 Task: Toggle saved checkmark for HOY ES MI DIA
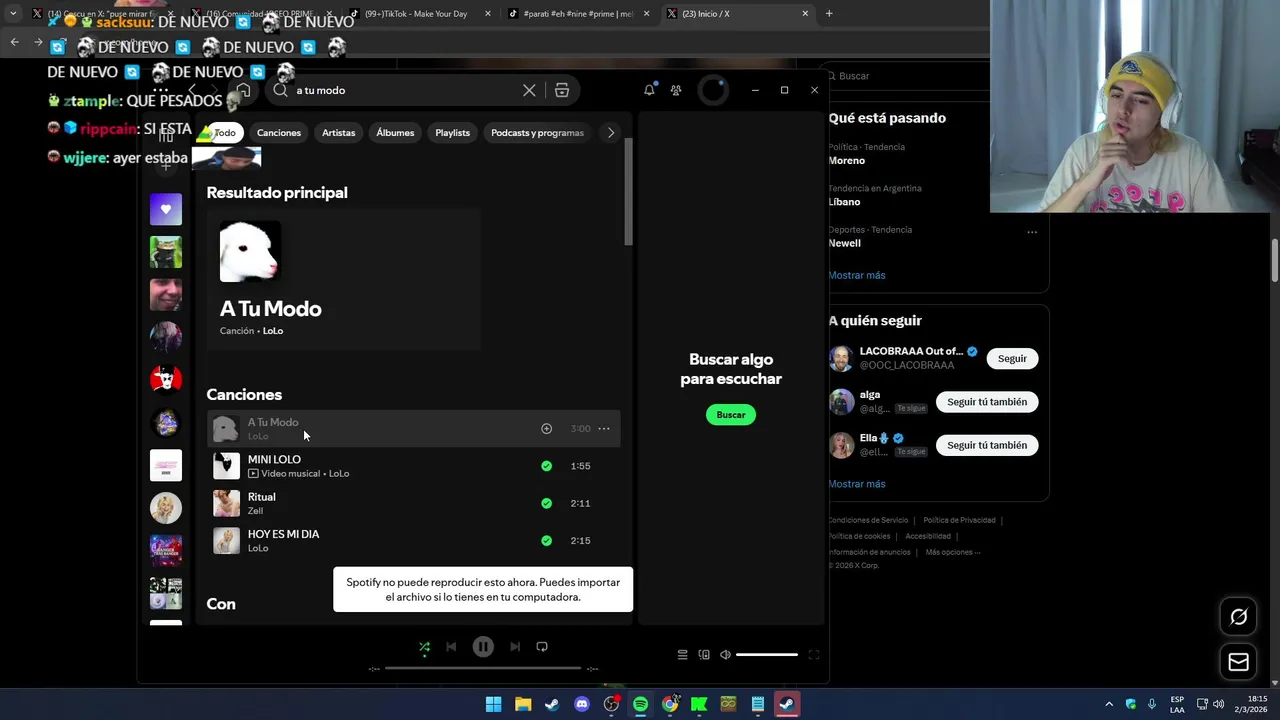pos(546,541)
